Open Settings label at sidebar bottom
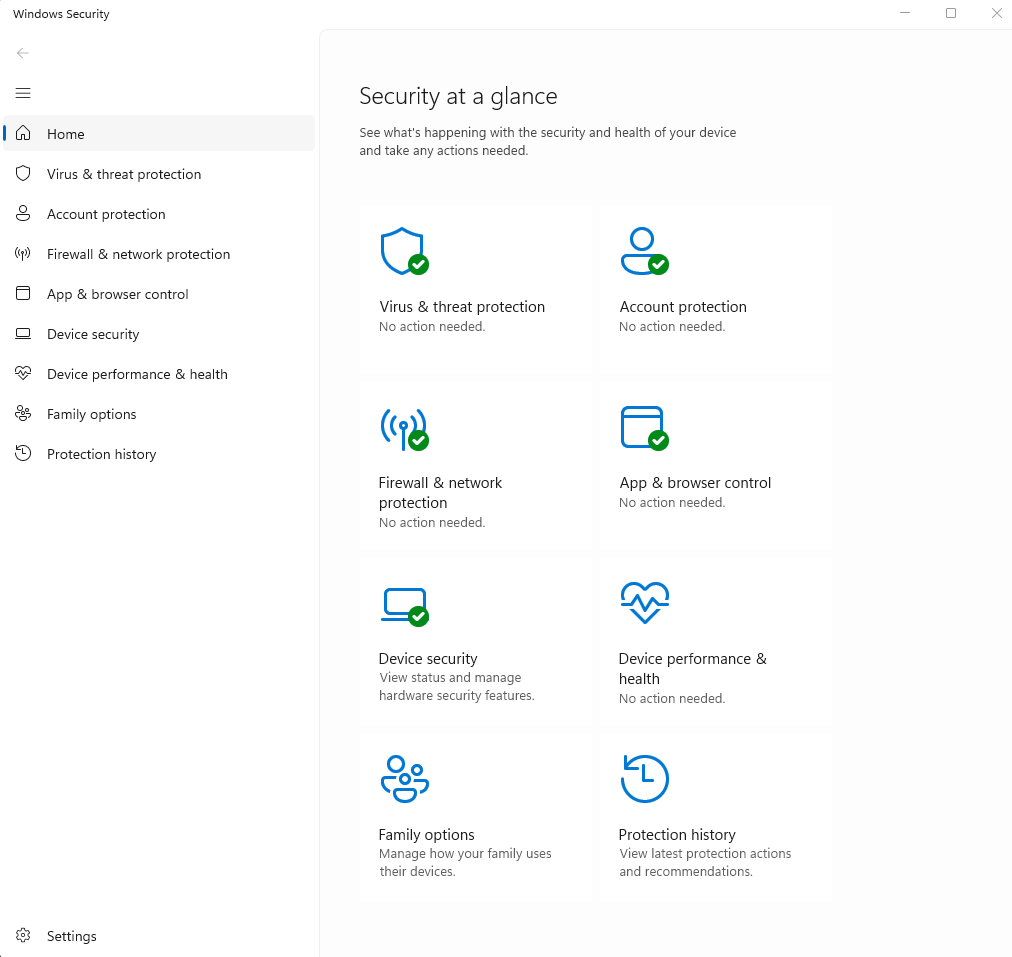This screenshot has height=957, width=1012. click(72, 936)
